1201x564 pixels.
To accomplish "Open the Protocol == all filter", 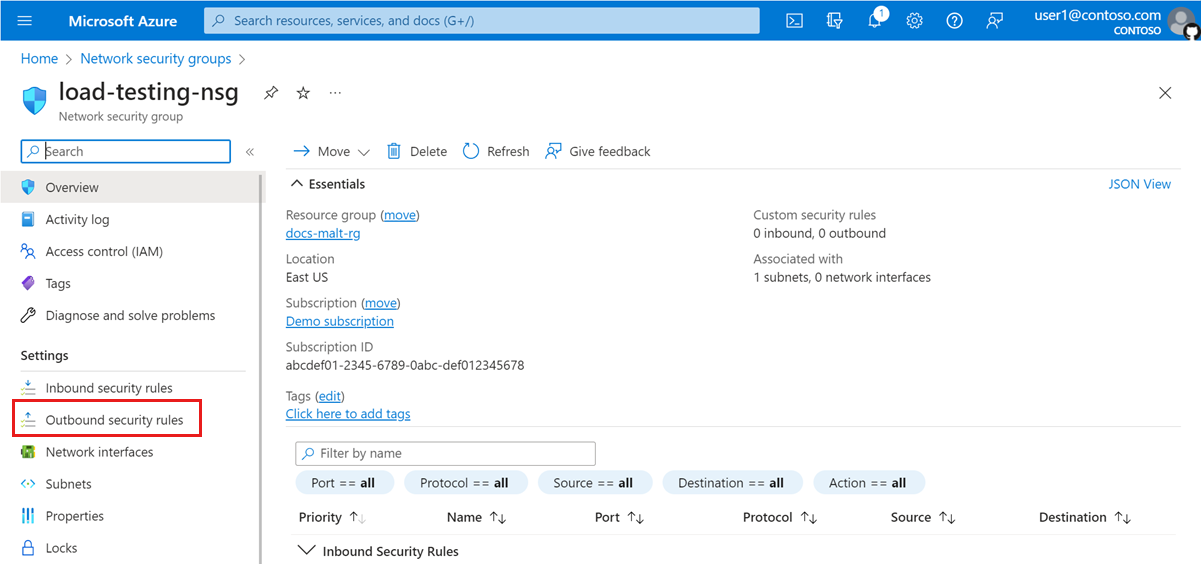I will point(464,483).
